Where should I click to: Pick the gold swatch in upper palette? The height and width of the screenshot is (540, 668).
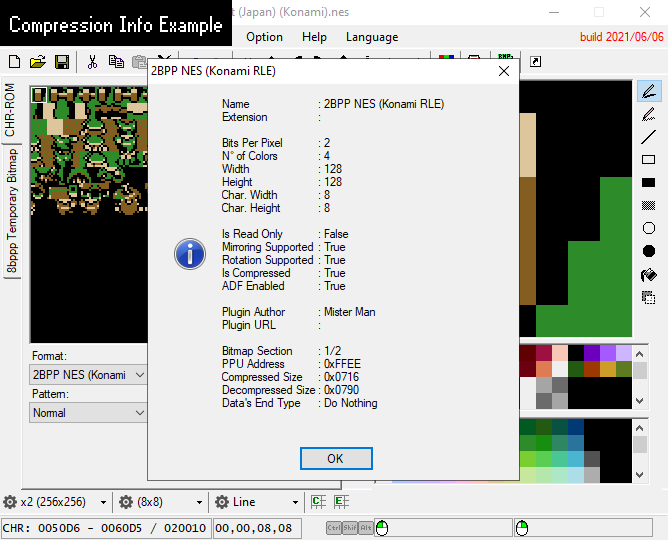[x=608, y=369]
